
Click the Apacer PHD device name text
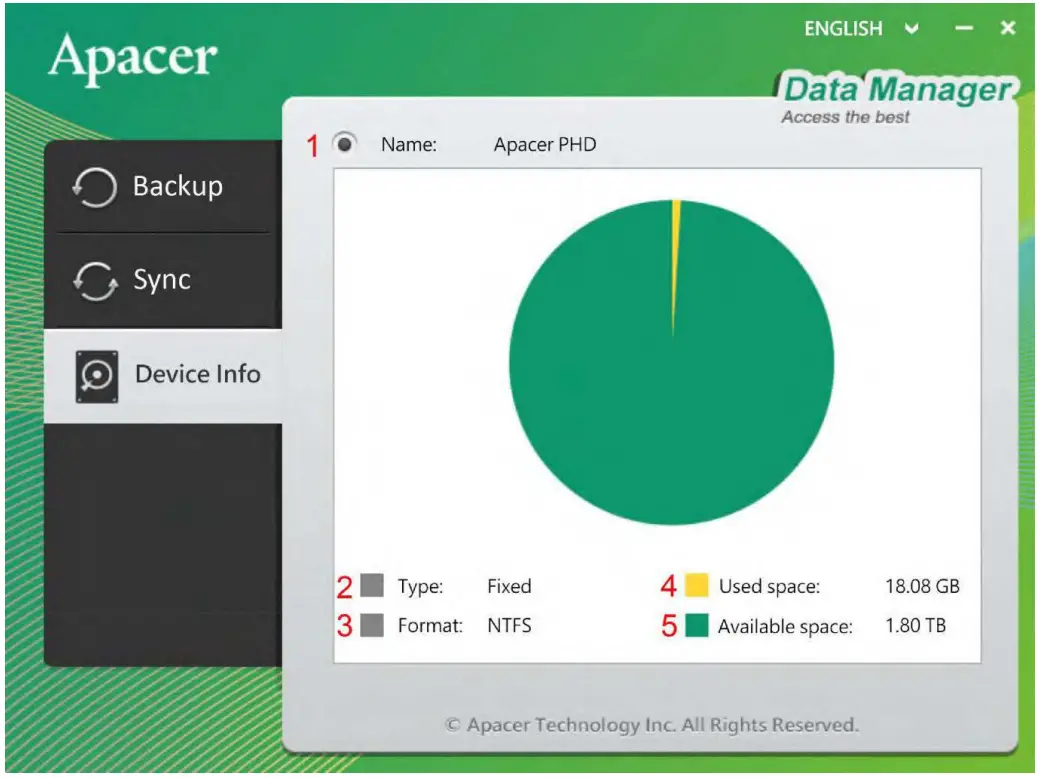pyautogui.click(x=544, y=144)
